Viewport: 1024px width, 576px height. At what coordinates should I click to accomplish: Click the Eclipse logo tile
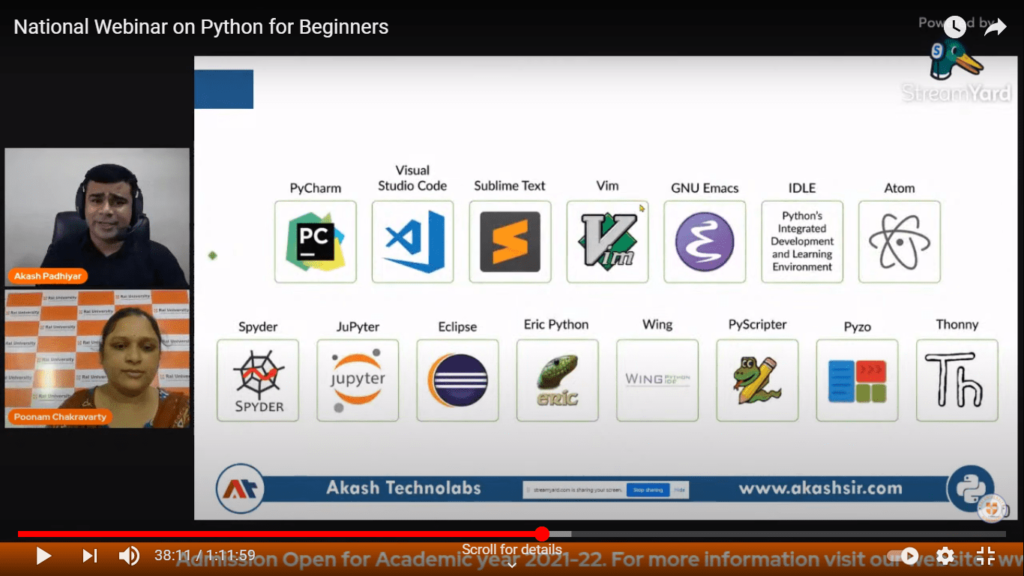458,380
